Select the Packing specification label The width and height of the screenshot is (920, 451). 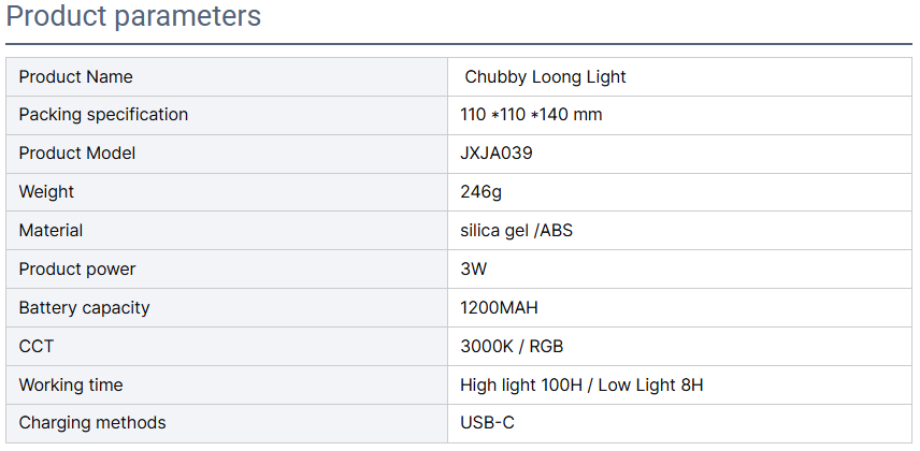point(103,115)
